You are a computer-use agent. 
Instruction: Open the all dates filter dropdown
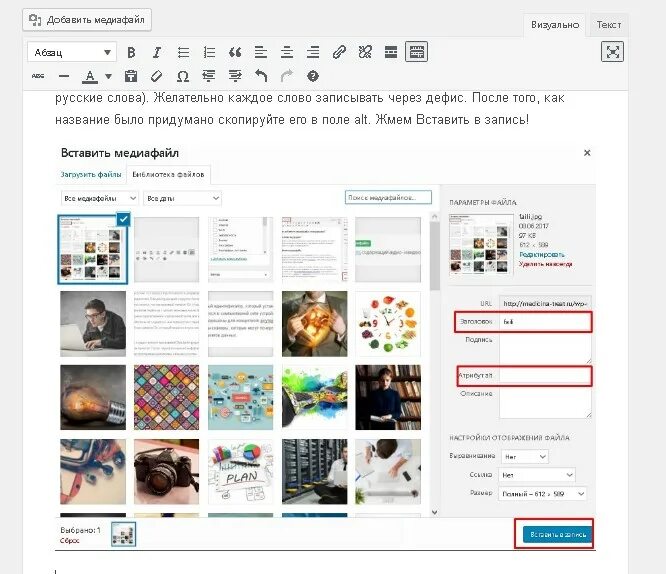pyautogui.click(x=182, y=198)
